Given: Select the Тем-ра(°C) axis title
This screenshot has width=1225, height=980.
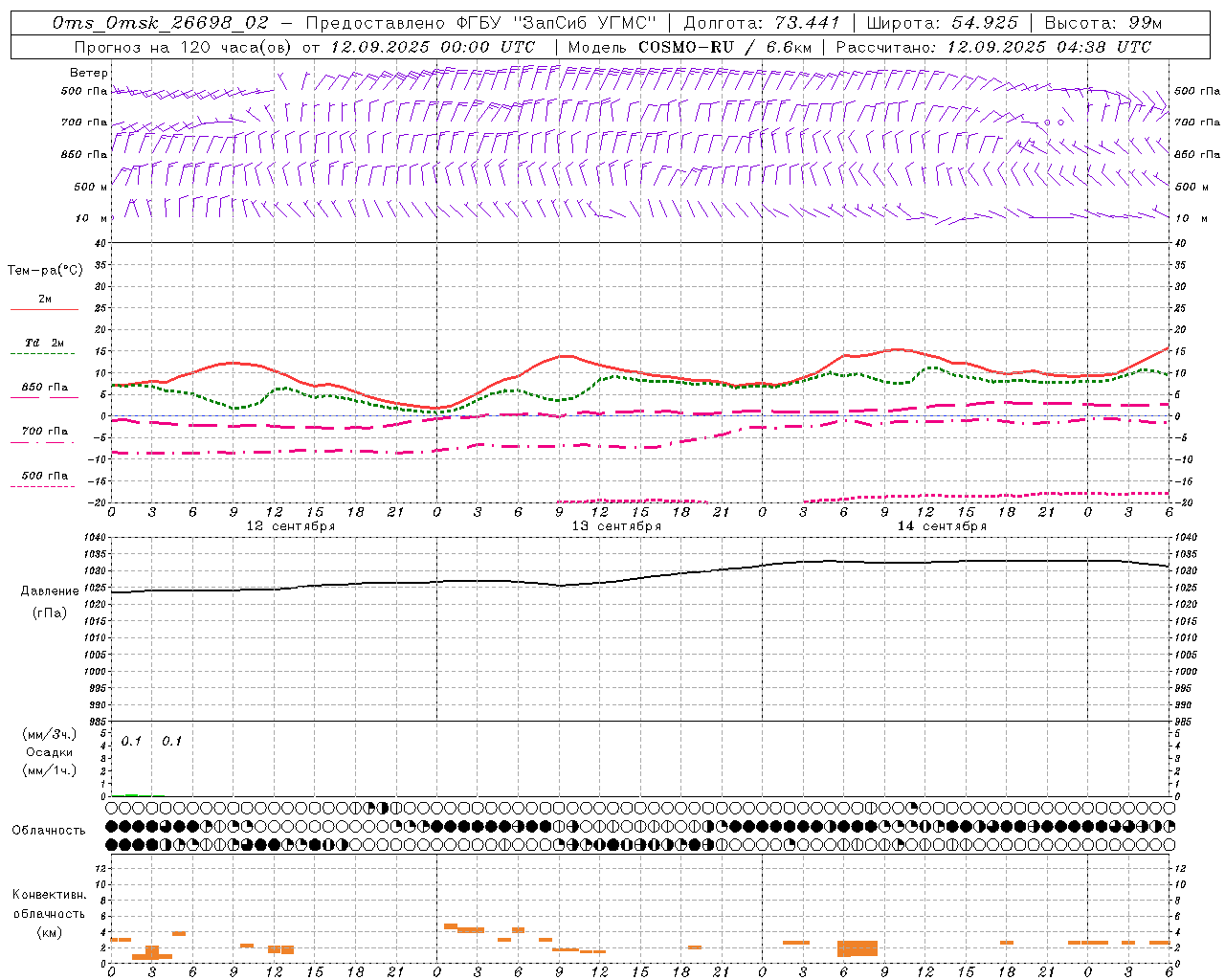Looking at the screenshot, I should coord(45,271).
